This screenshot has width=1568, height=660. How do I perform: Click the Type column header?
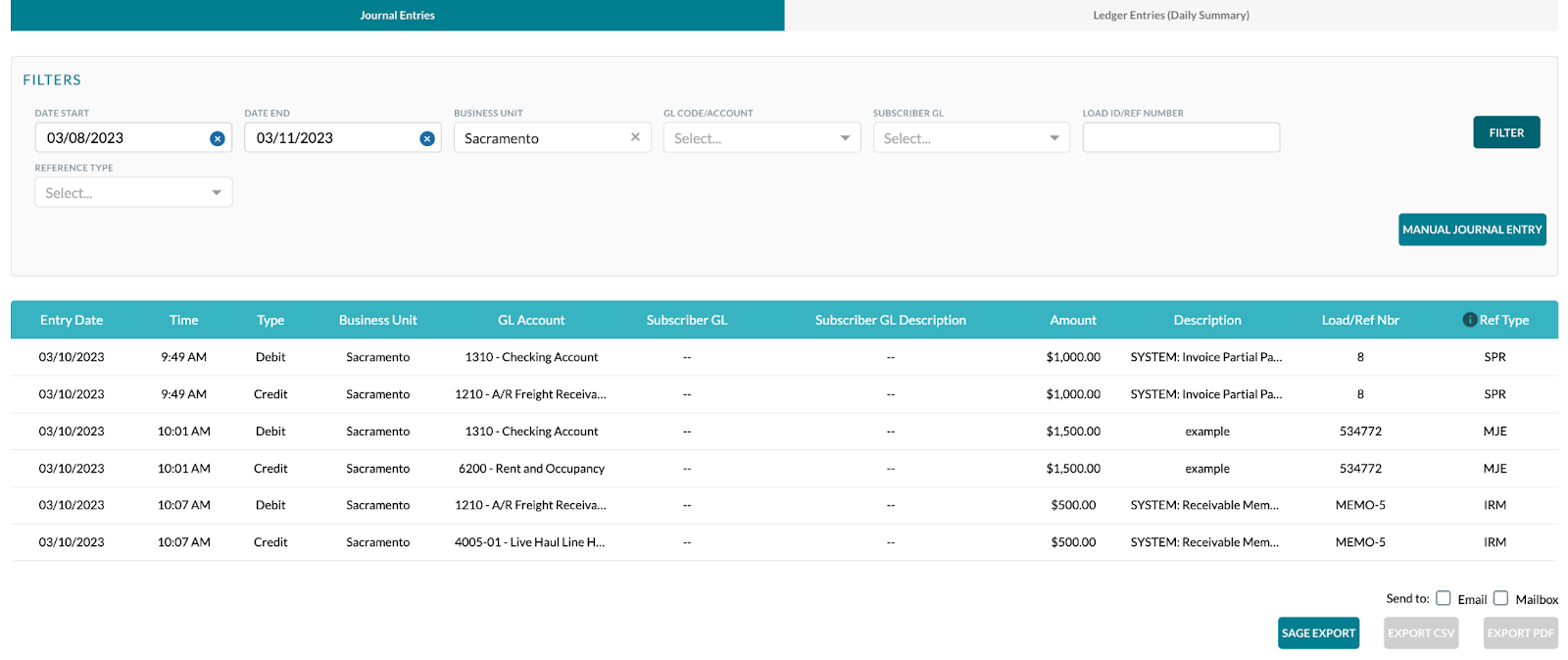[270, 320]
